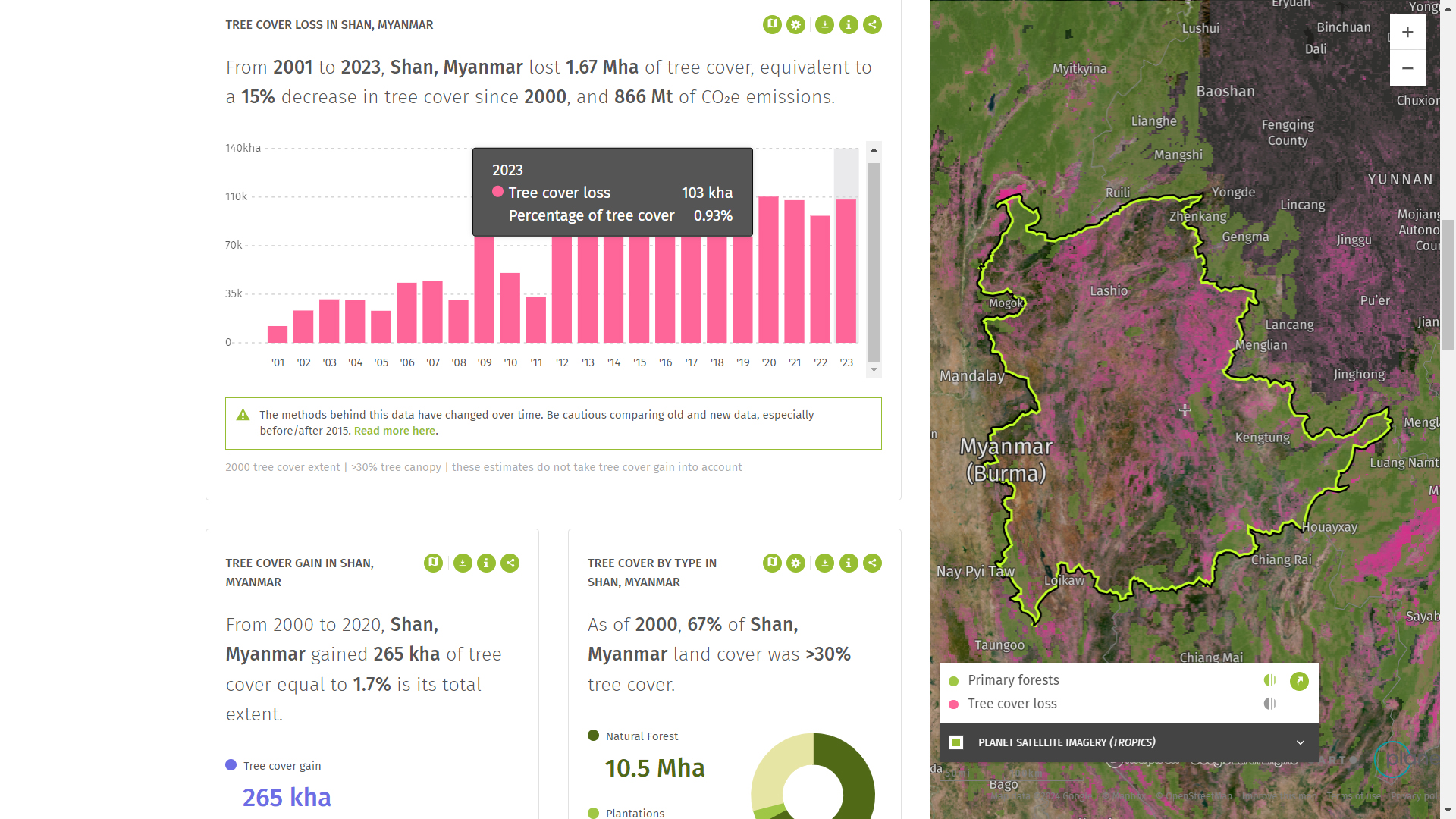Share the Tree Cover By Type widget
The height and width of the screenshot is (819, 1456).
873,563
